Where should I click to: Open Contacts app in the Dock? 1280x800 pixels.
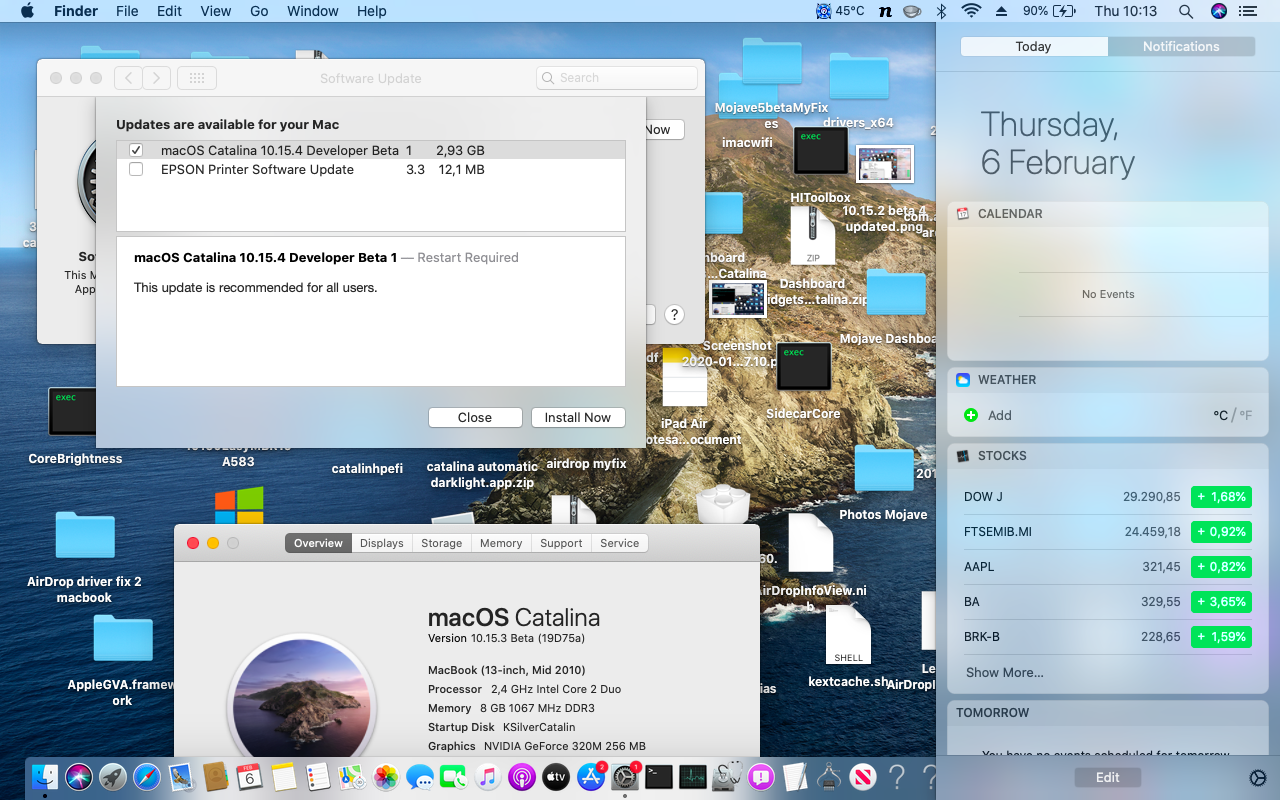tap(215, 776)
